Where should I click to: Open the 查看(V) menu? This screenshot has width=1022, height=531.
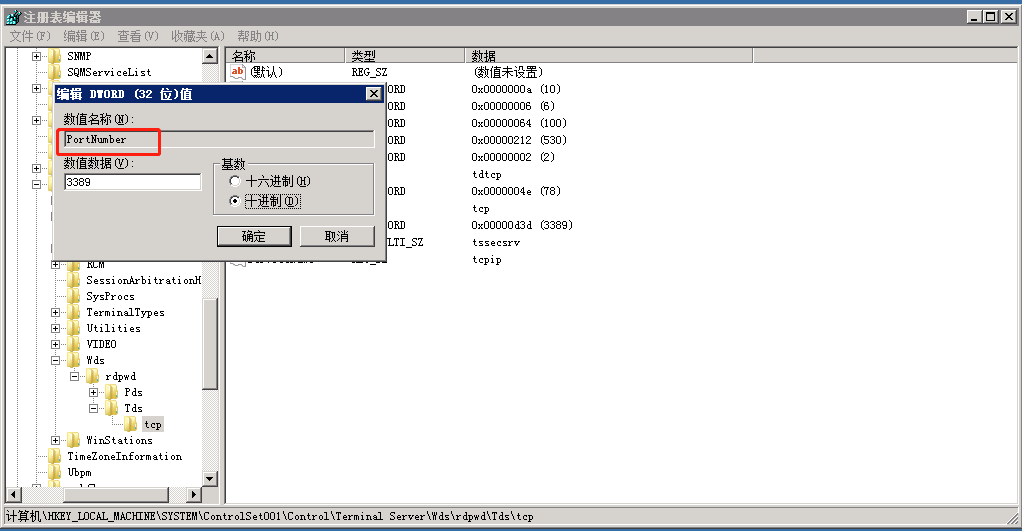tap(138, 36)
